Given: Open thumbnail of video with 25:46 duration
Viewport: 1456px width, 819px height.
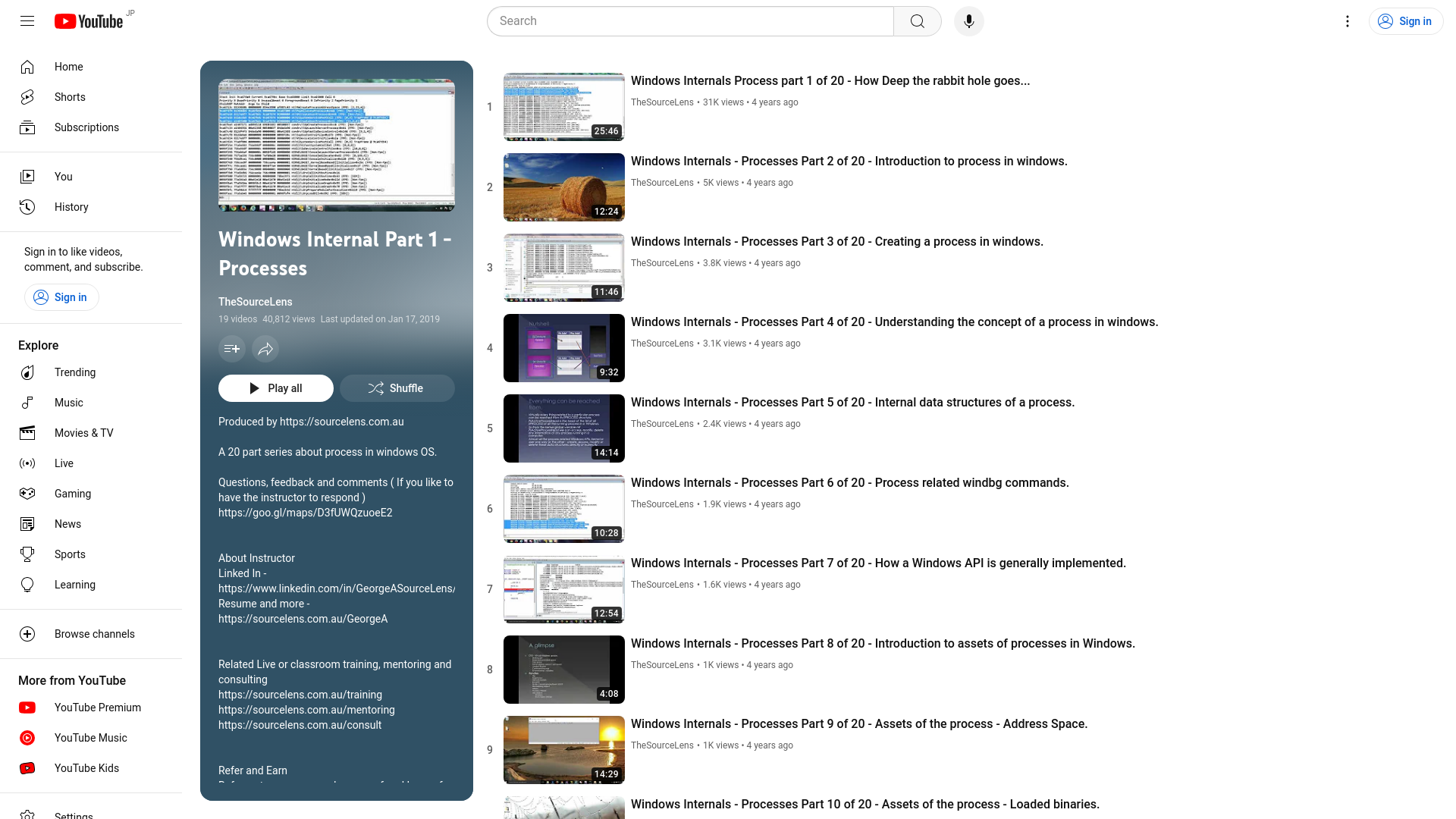Looking at the screenshot, I should click(x=564, y=107).
